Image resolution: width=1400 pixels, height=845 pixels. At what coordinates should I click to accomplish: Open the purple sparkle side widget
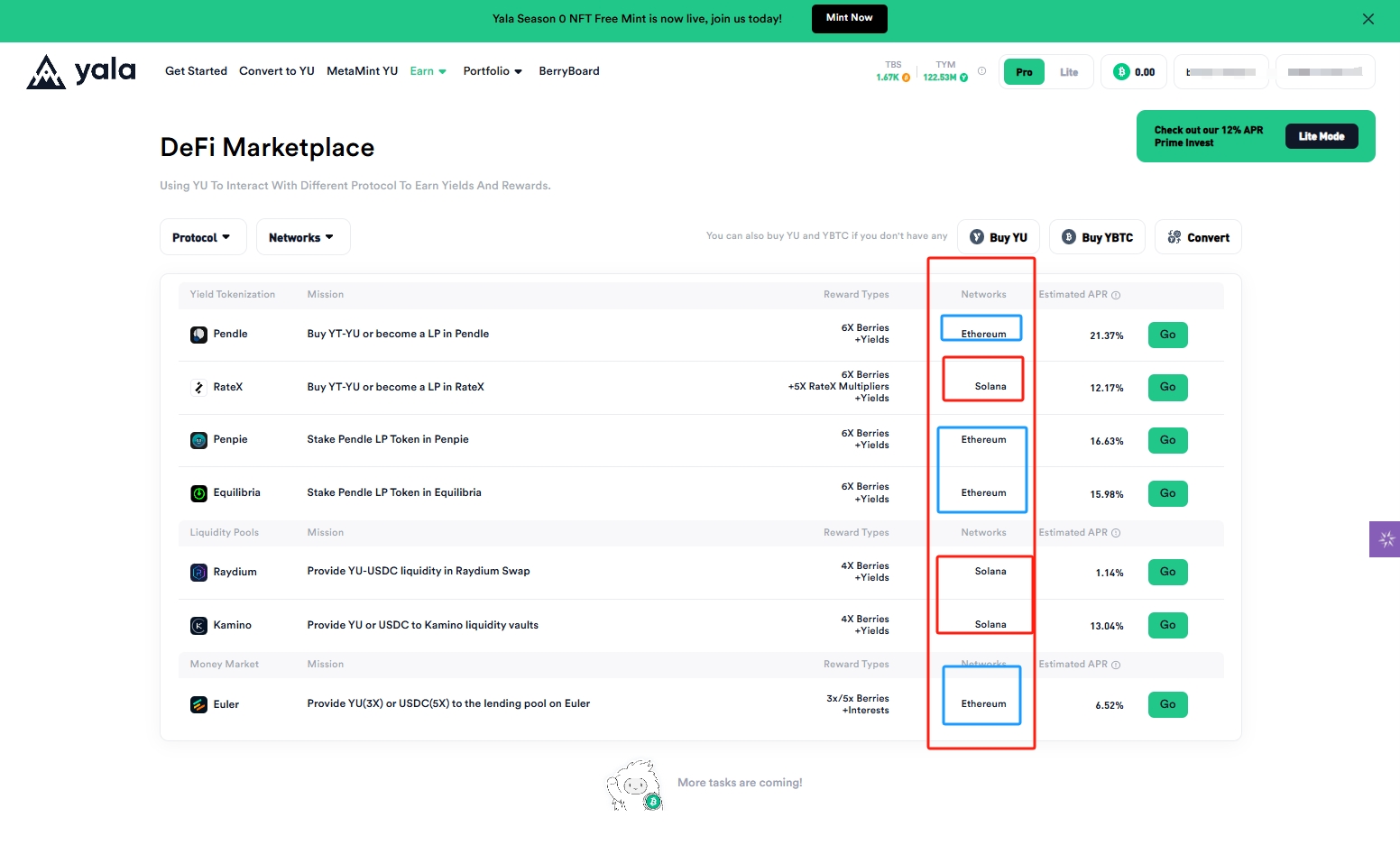pyautogui.click(x=1386, y=539)
